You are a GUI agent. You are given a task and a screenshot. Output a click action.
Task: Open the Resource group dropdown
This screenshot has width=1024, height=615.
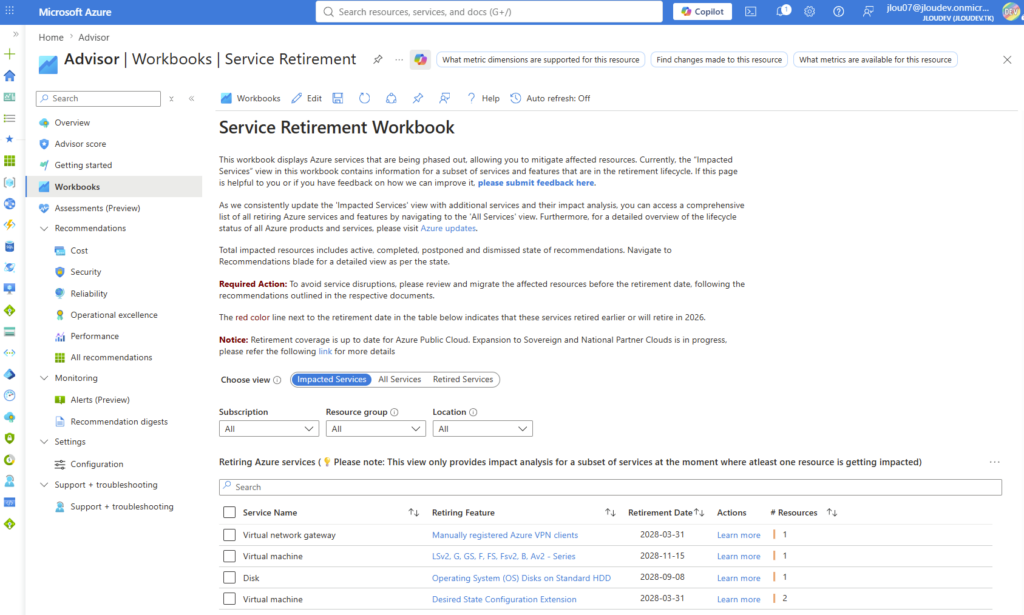376,429
